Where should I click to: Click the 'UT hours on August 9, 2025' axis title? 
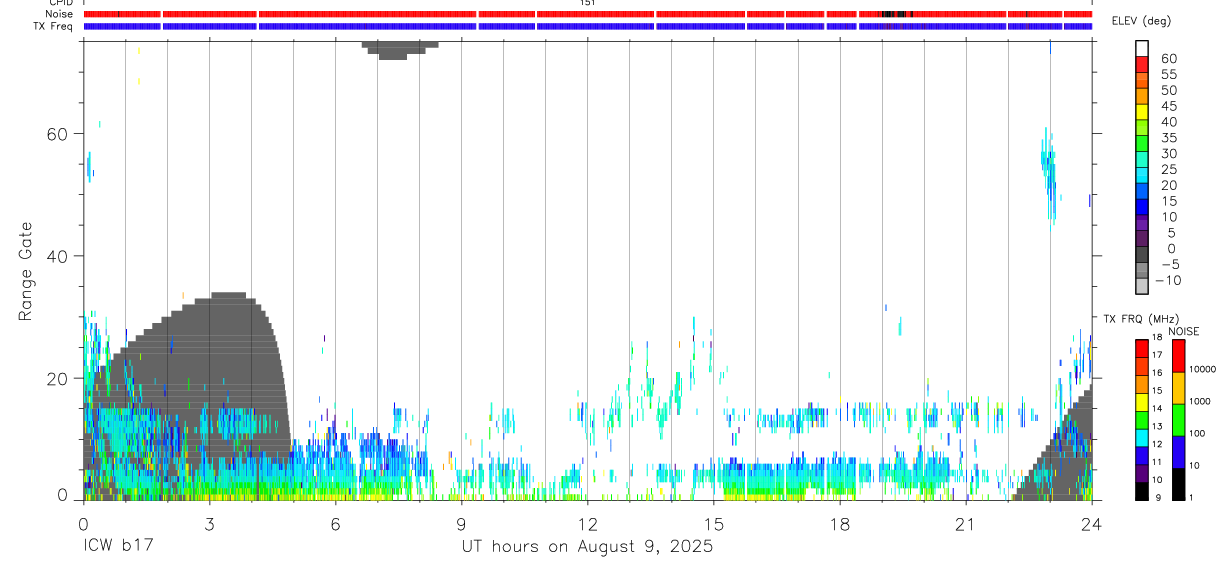pyautogui.click(x=587, y=547)
